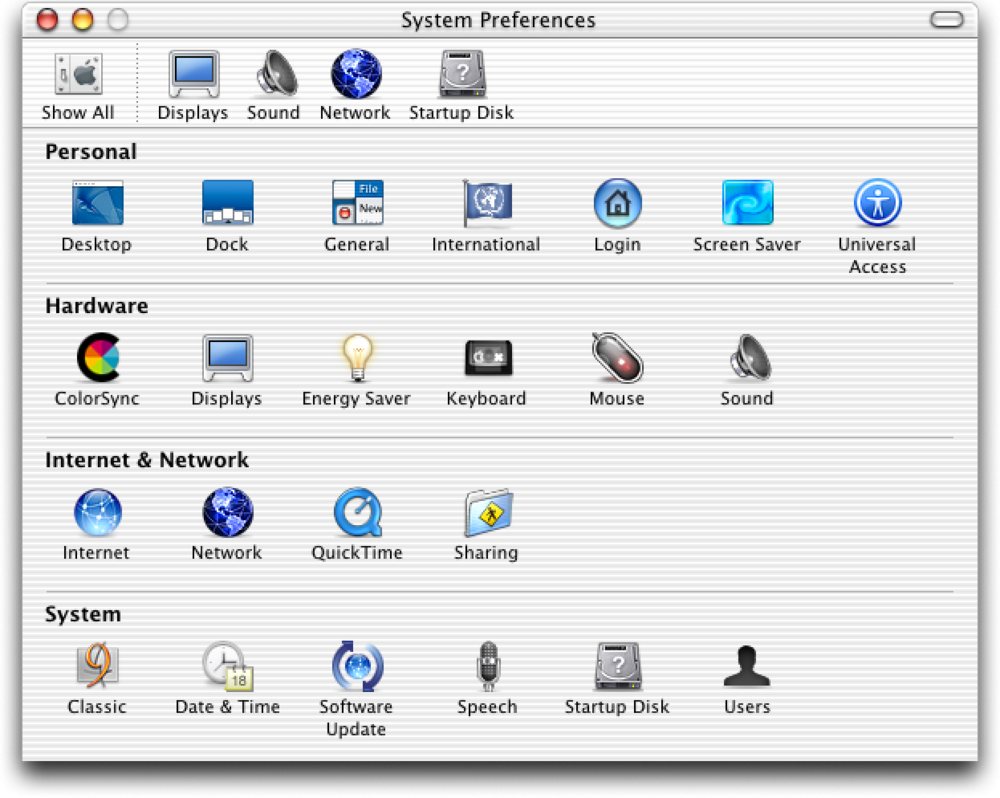Viewport: 1000px width, 798px height.
Task: Open the Sharing folder icon
Action: coord(489,512)
